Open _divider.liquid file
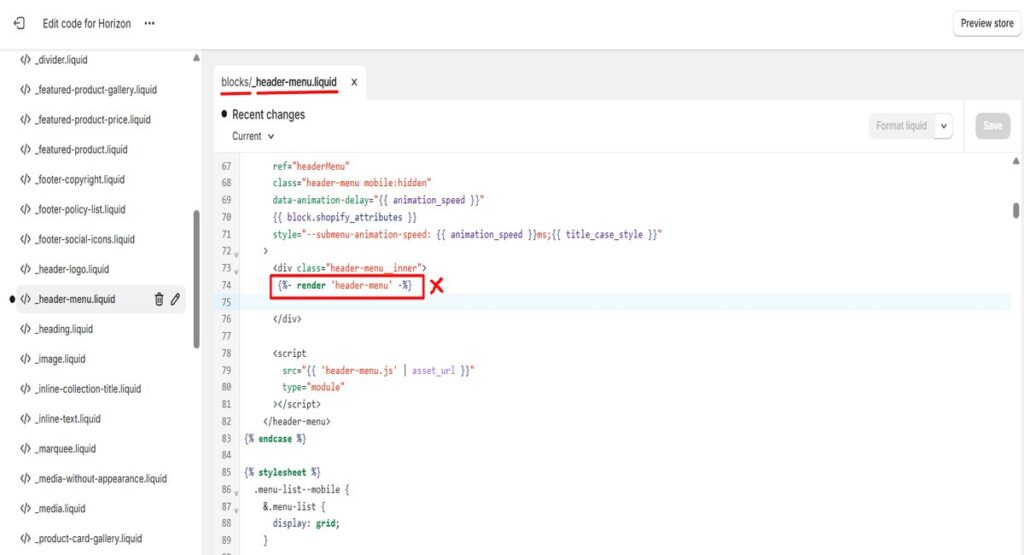 61,59
